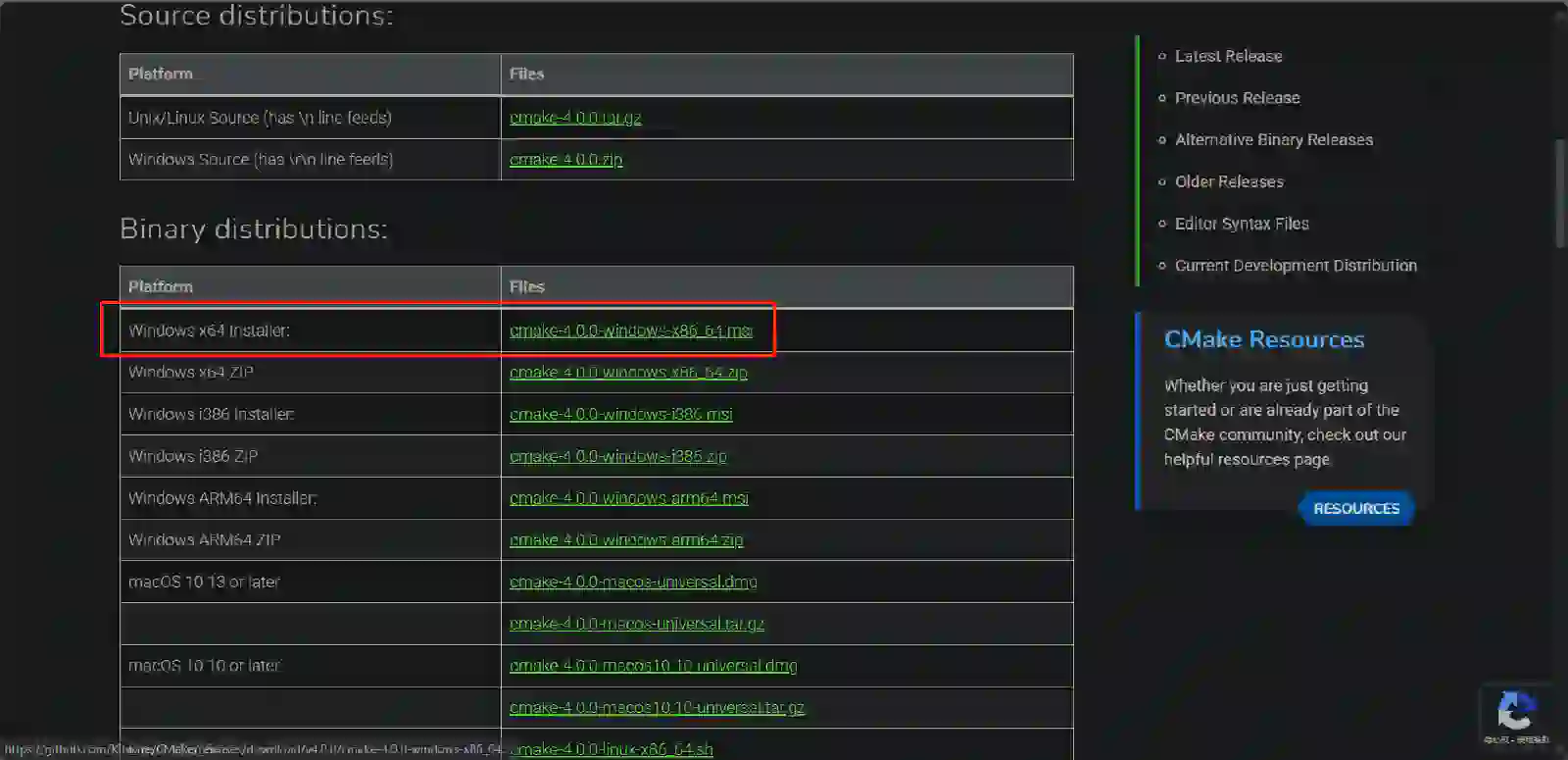Download cmake-4.0.0-windows-arm64.zip file
The width and height of the screenshot is (1568, 760).
pyautogui.click(x=625, y=540)
